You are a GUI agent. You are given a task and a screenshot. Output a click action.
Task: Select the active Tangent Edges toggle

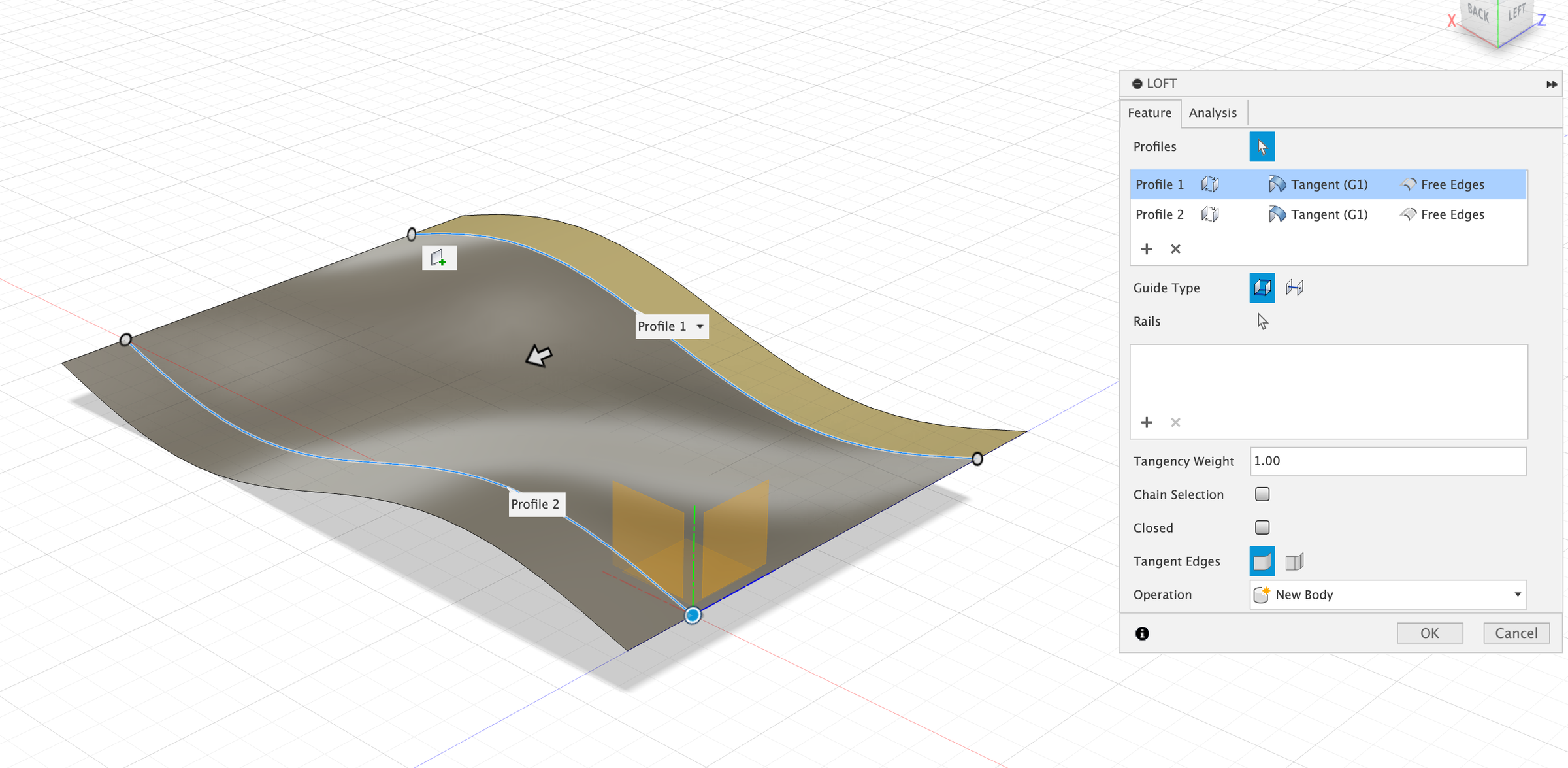click(x=1262, y=561)
